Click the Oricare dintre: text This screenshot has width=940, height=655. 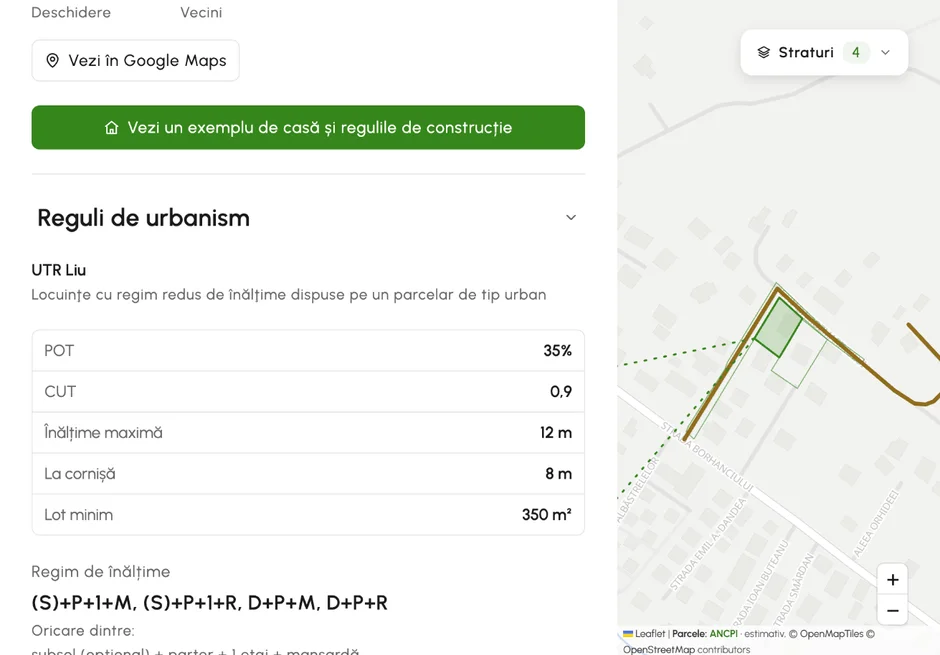(83, 631)
